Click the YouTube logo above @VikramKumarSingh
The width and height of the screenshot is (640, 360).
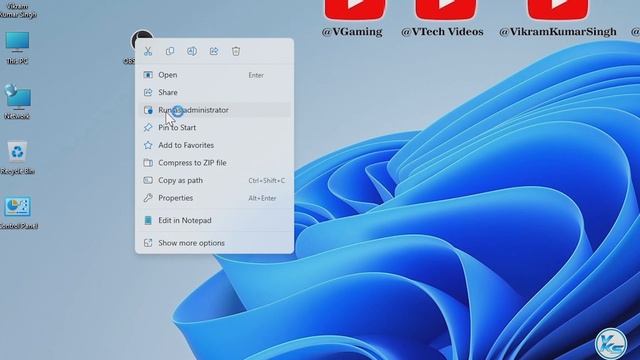click(558, 10)
